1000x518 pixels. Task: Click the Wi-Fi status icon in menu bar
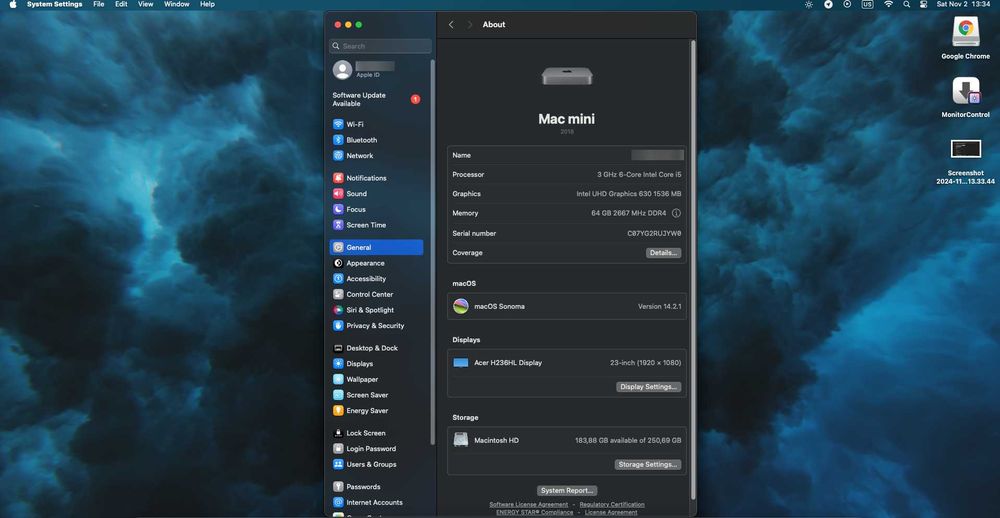(x=888, y=4)
